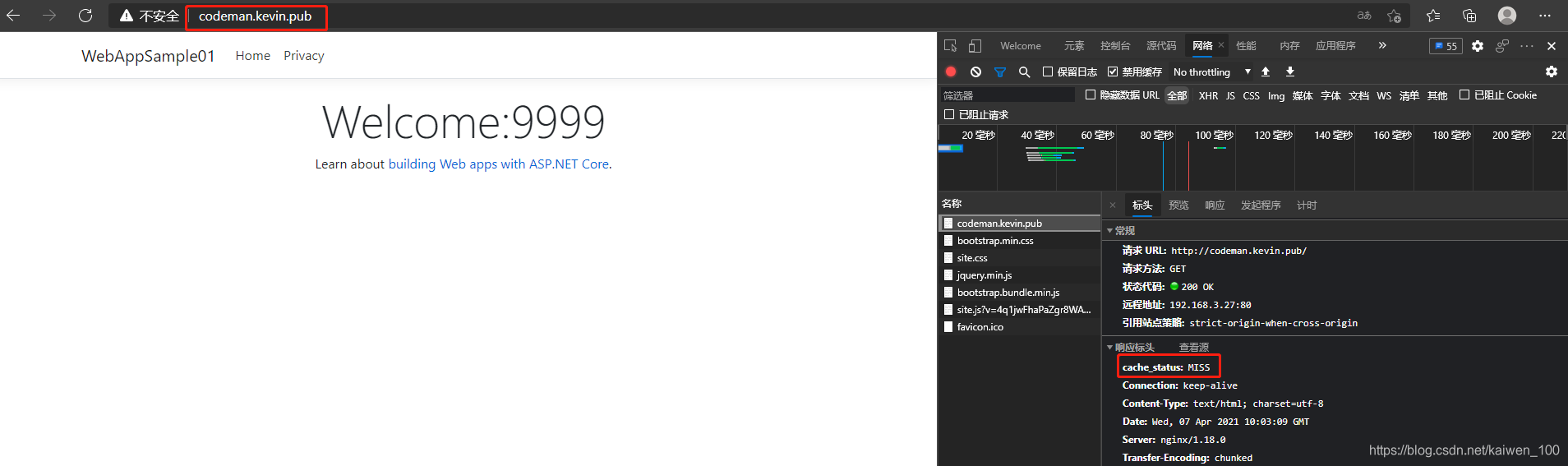
Task: Open the 发起程序 tab in request details
Action: 1261,205
